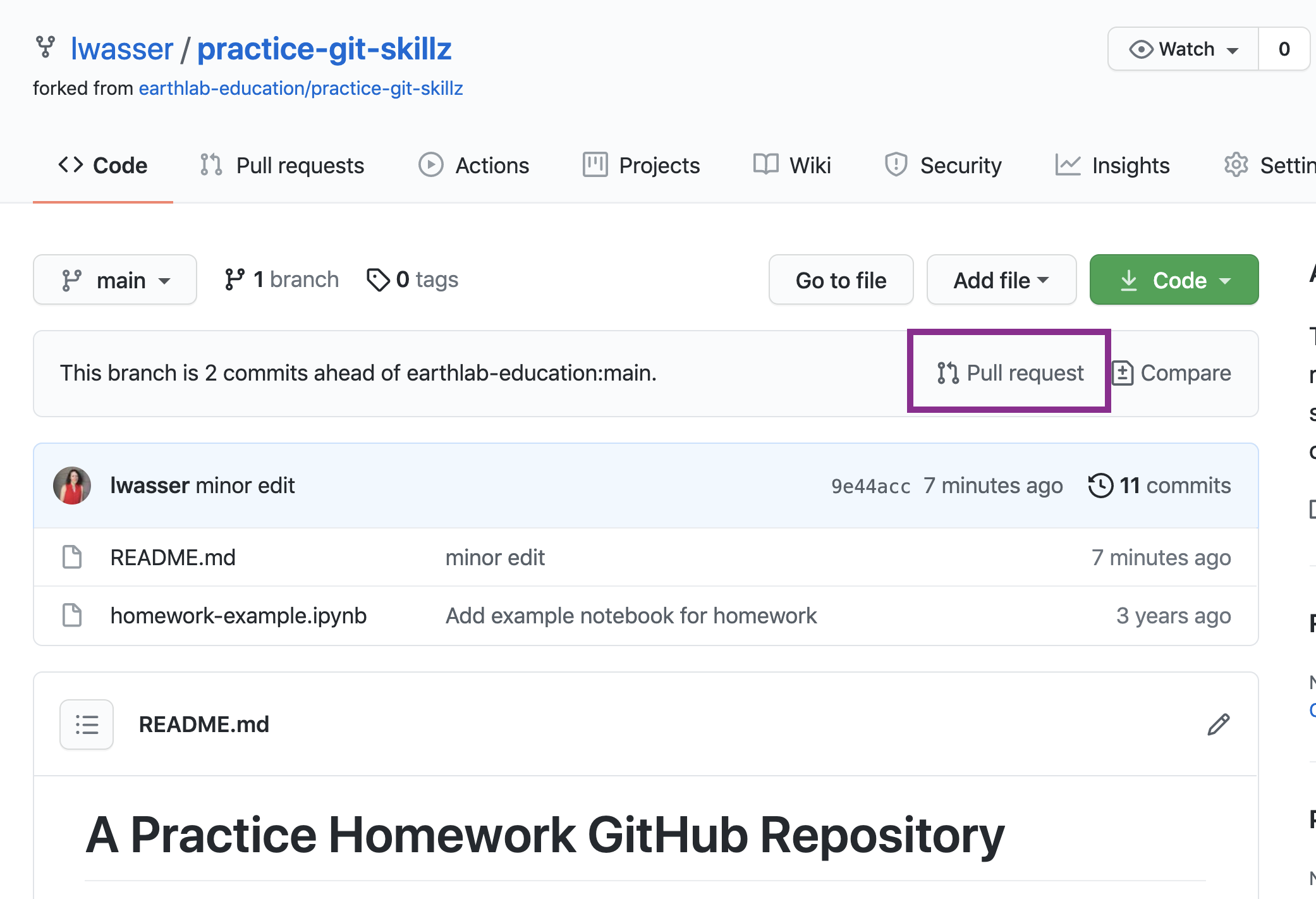Click the Security tab icon
This screenshot has height=899, width=1316.
click(x=896, y=164)
